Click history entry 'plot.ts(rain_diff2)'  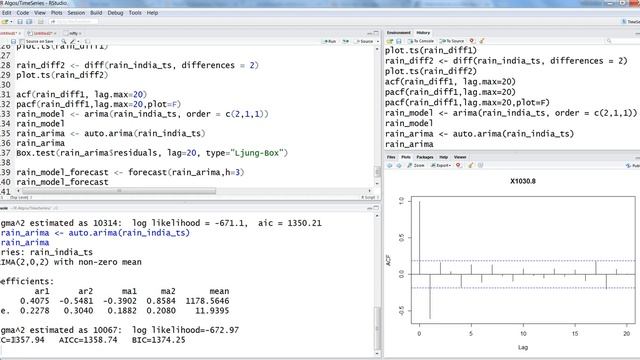[430, 71]
